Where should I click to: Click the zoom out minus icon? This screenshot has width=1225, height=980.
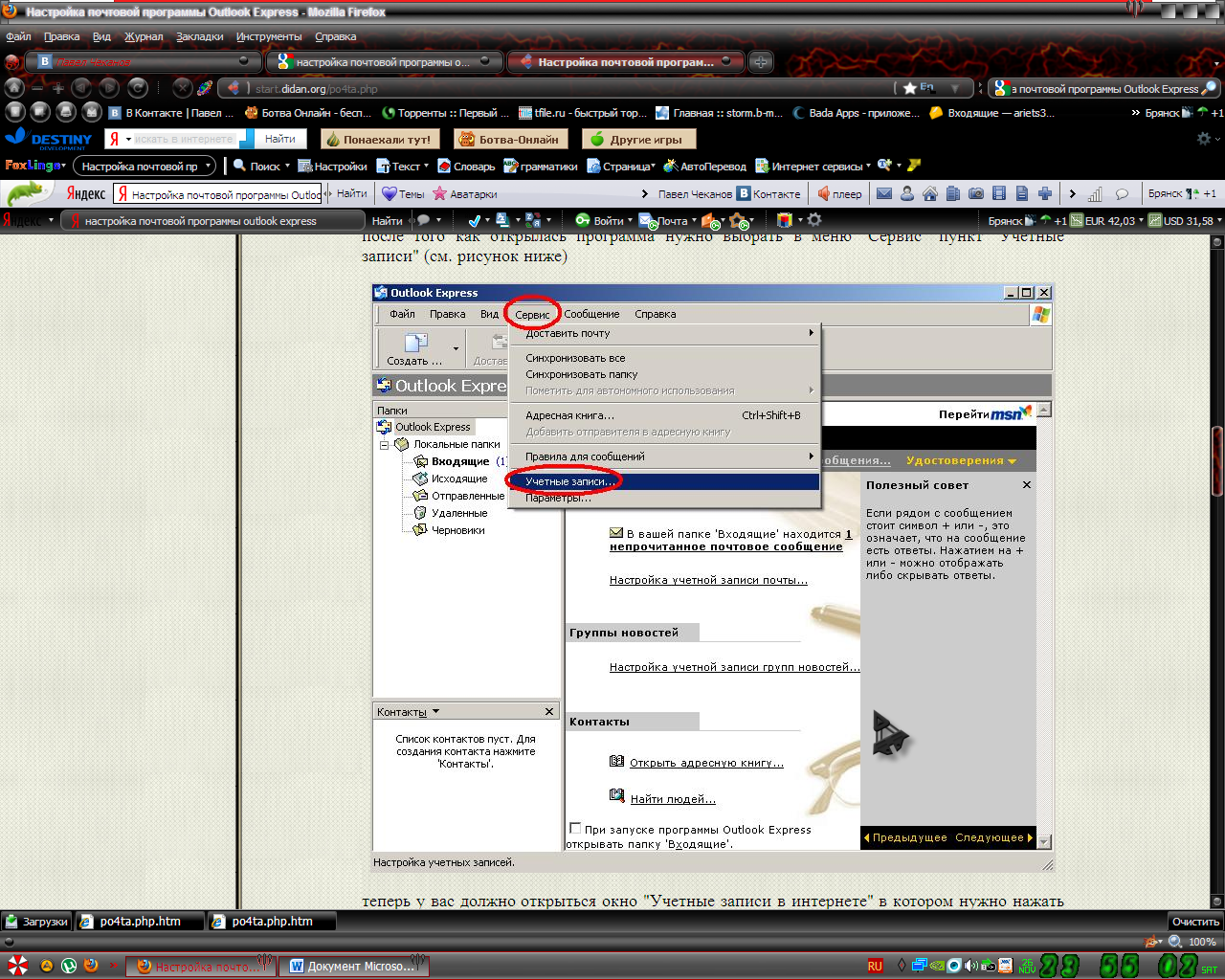click(37, 88)
